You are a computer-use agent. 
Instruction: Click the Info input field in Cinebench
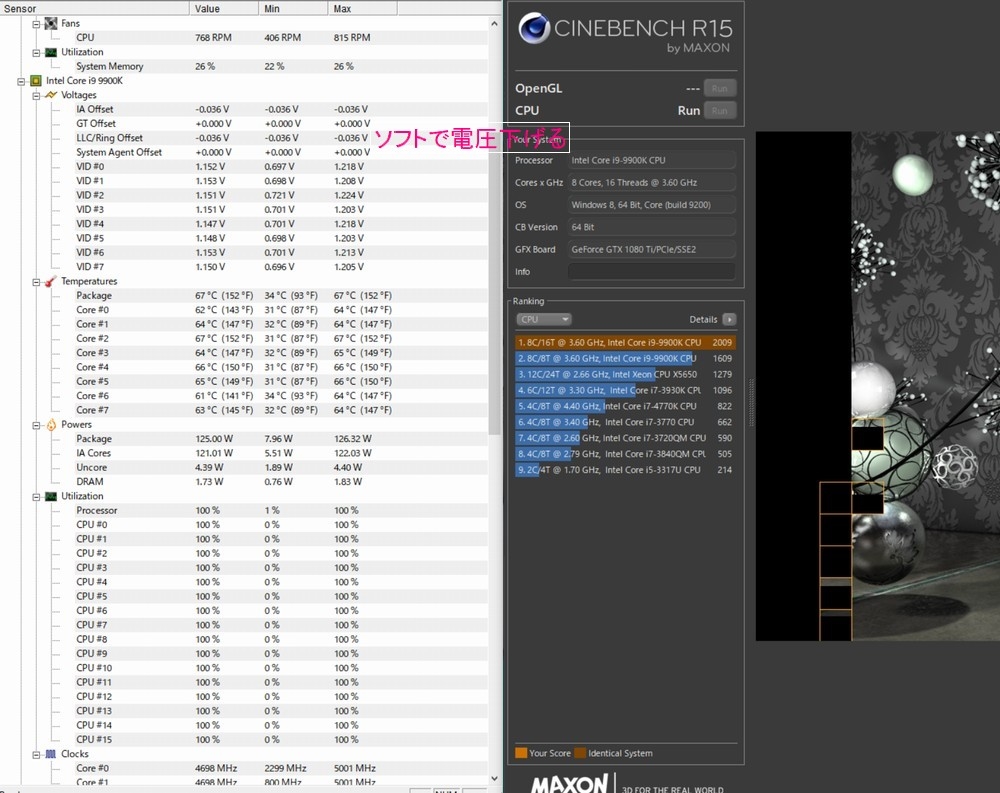651,272
